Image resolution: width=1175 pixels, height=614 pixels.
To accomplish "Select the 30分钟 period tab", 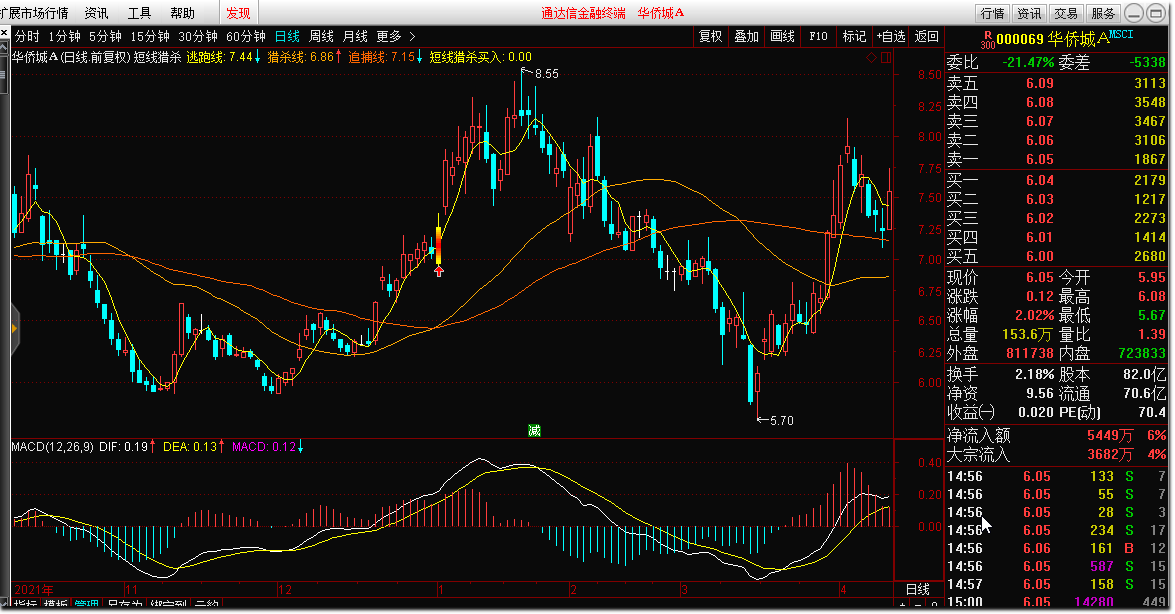I will tap(198, 36).
